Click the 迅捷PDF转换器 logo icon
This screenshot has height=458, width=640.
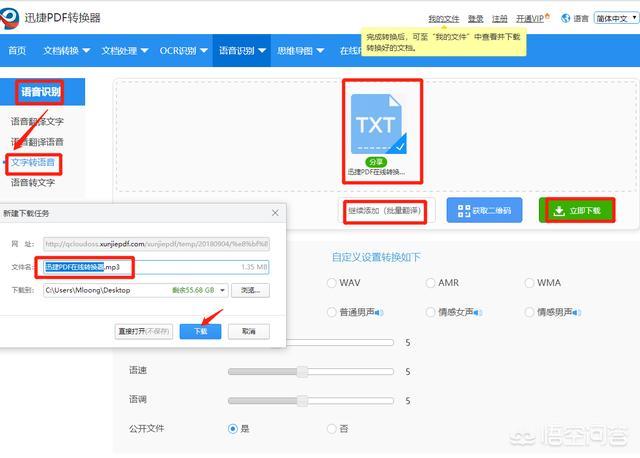pyautogui.click(x=9, y=18)
